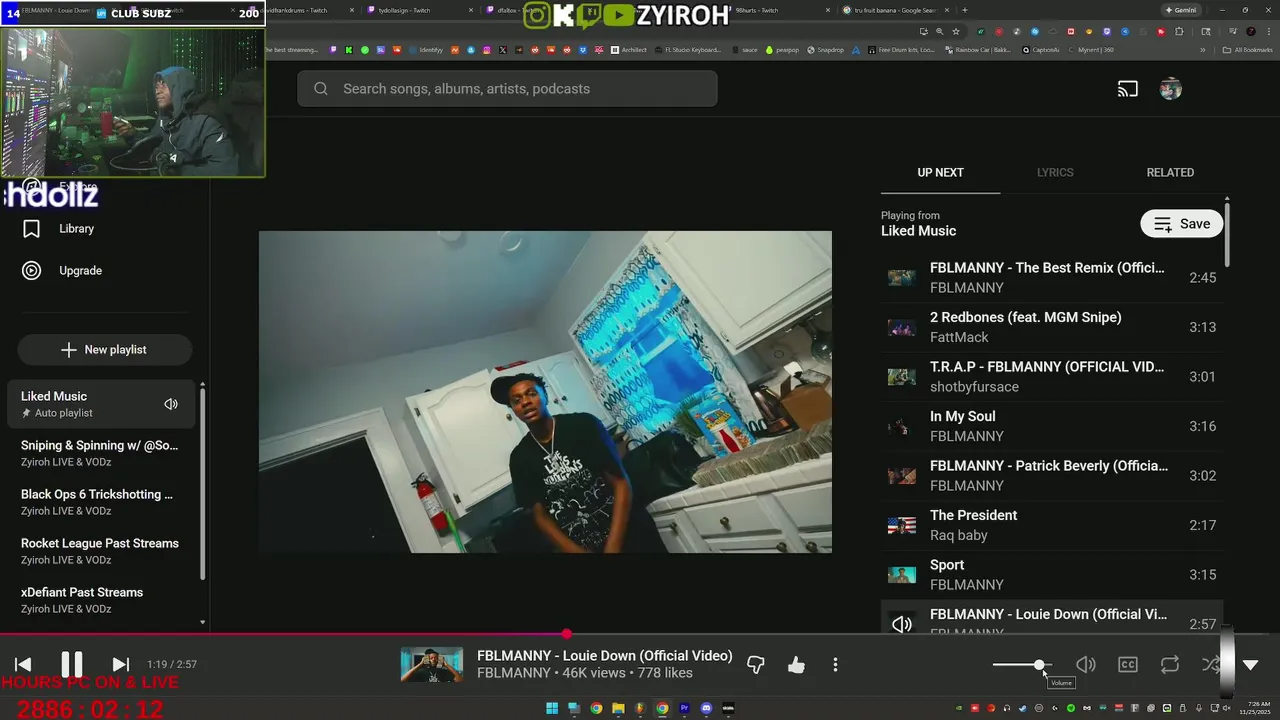Click The President queue thumbnail
This screenshot has height=720, width=1280.
(x=902, y=525)
